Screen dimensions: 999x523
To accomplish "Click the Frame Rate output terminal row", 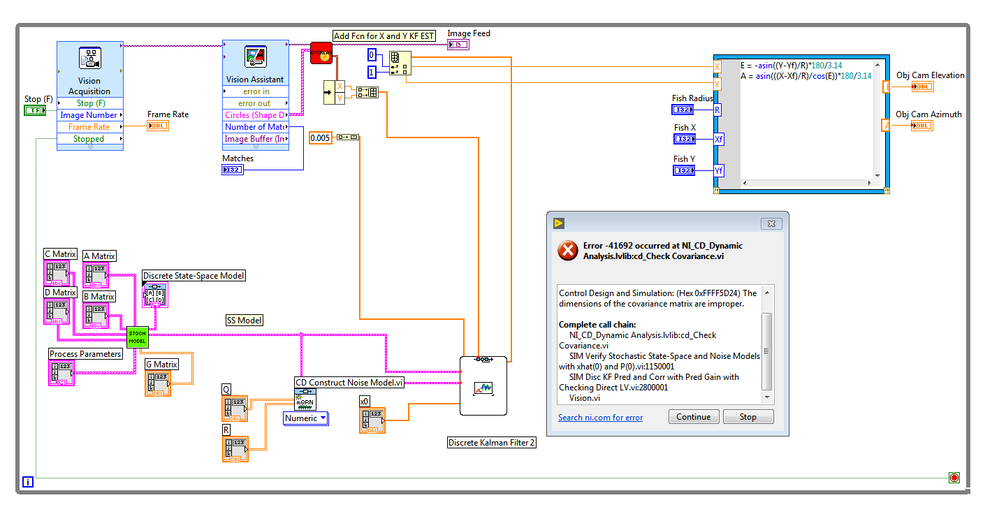I will click(x=90, y=127).
